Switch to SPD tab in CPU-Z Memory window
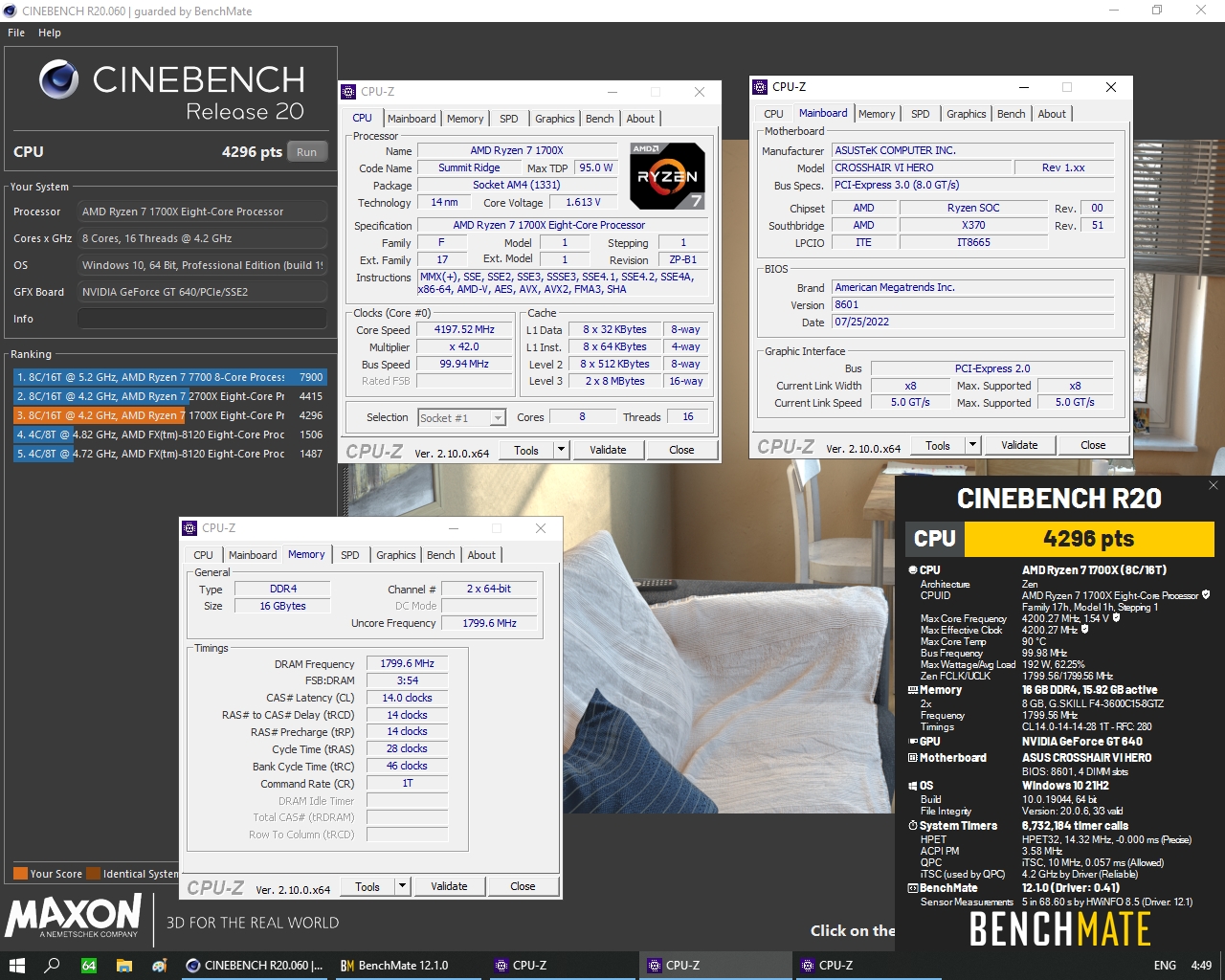This screenshot has width=1225, height=980. [x=350, y=555]
